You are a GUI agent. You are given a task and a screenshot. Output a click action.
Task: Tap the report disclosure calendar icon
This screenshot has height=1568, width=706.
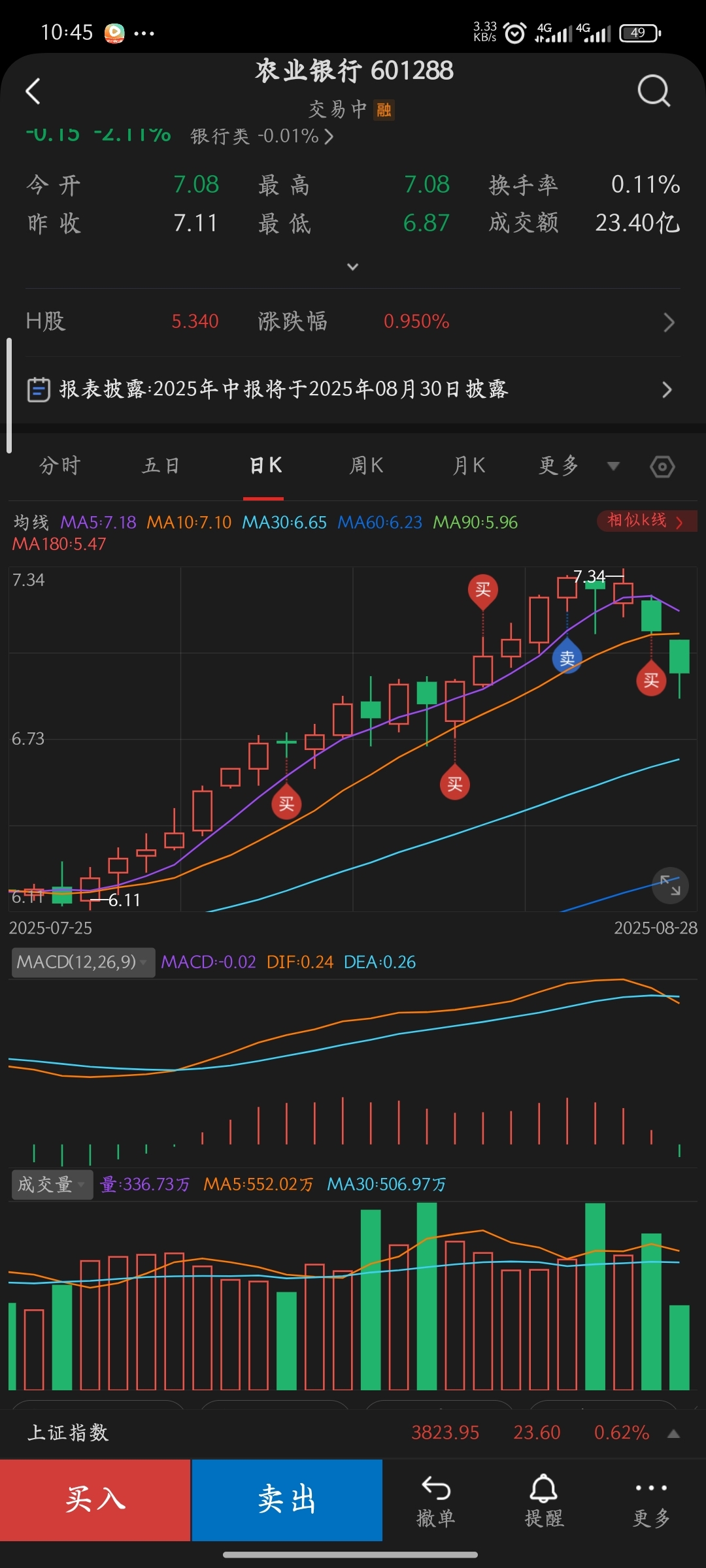(39, 390)
